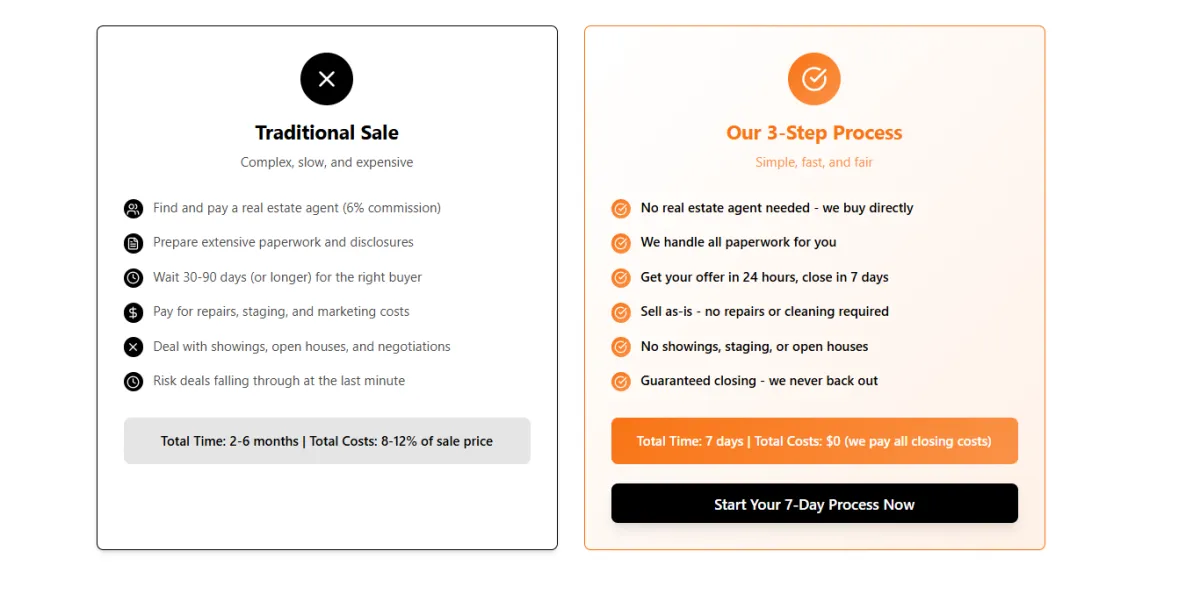Click the orange Total Time: 7 days banner
The width and height of the screenshot is (1200, 594).
[x=814, y=441]
